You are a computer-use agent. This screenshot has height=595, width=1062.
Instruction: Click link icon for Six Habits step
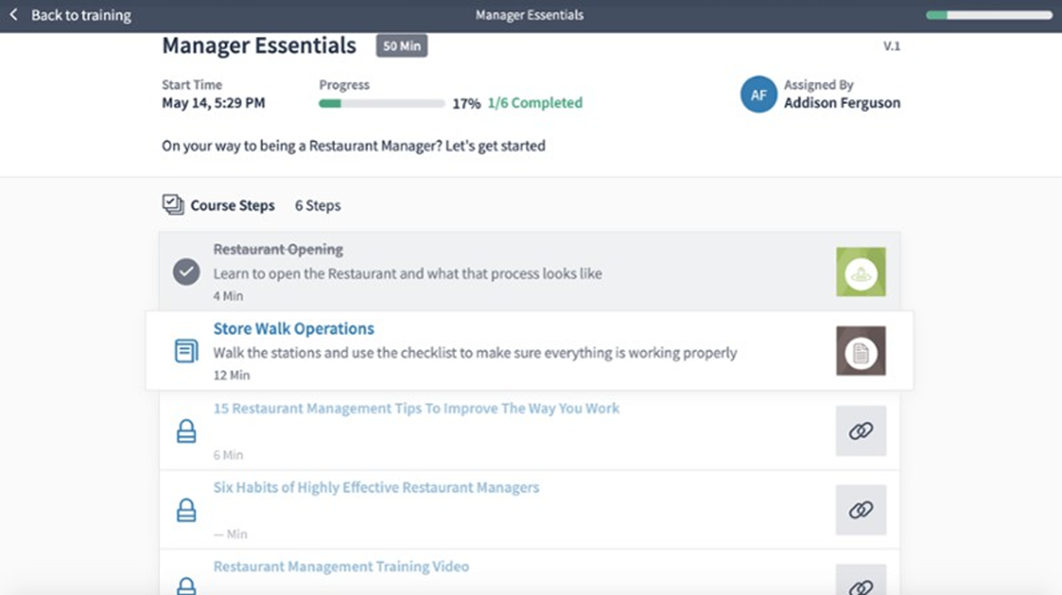(x=860, y=510)
